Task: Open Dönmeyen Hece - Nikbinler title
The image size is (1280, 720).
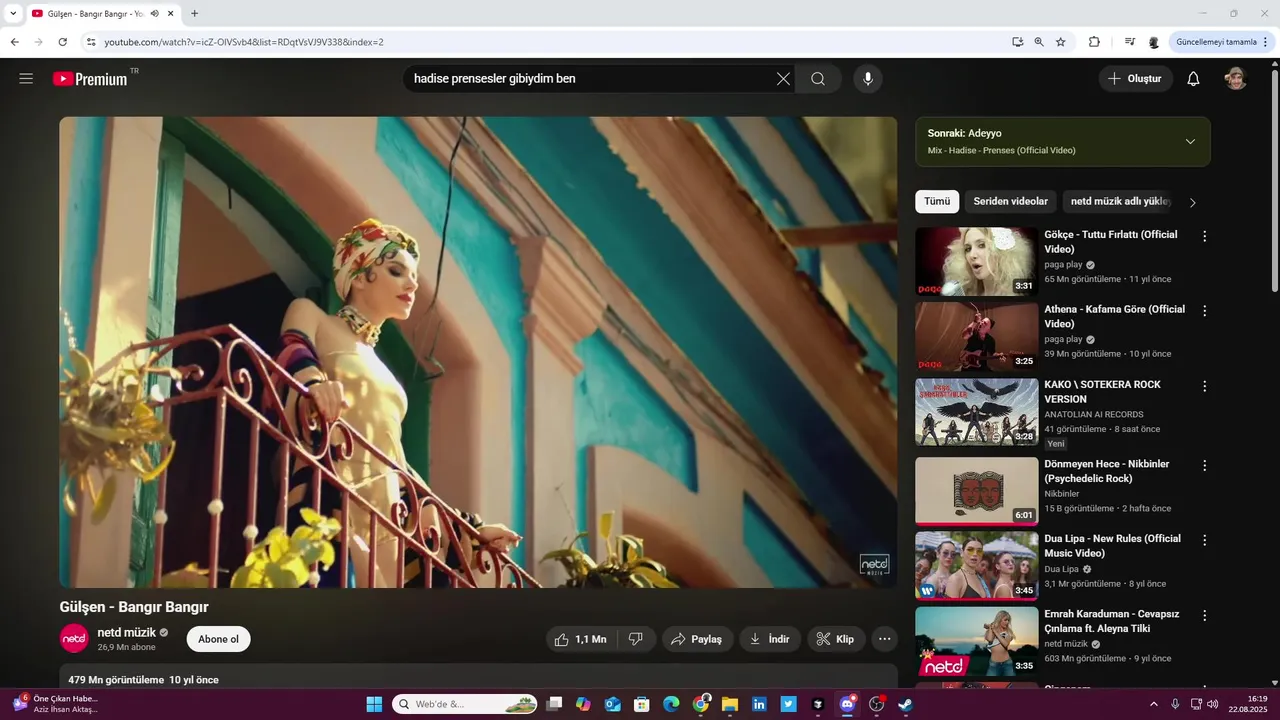Action: point(1107,471)
